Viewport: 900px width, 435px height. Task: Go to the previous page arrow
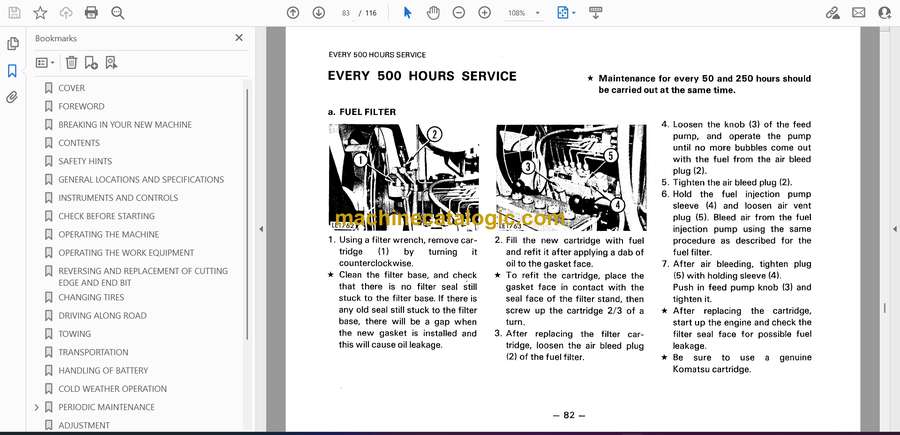tap(293, 13)
